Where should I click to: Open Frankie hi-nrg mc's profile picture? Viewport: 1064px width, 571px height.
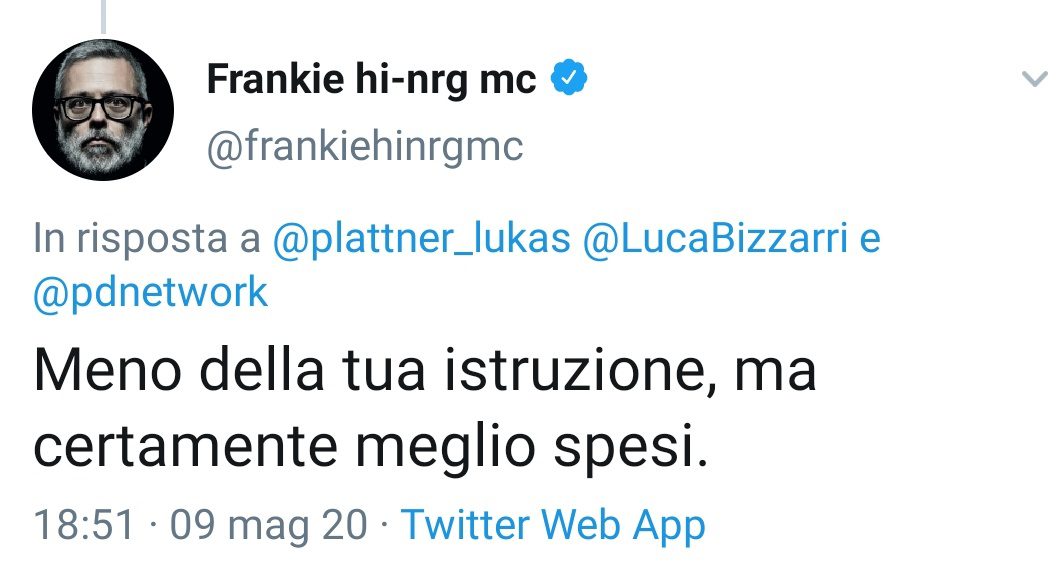click(x=102, y=110)
